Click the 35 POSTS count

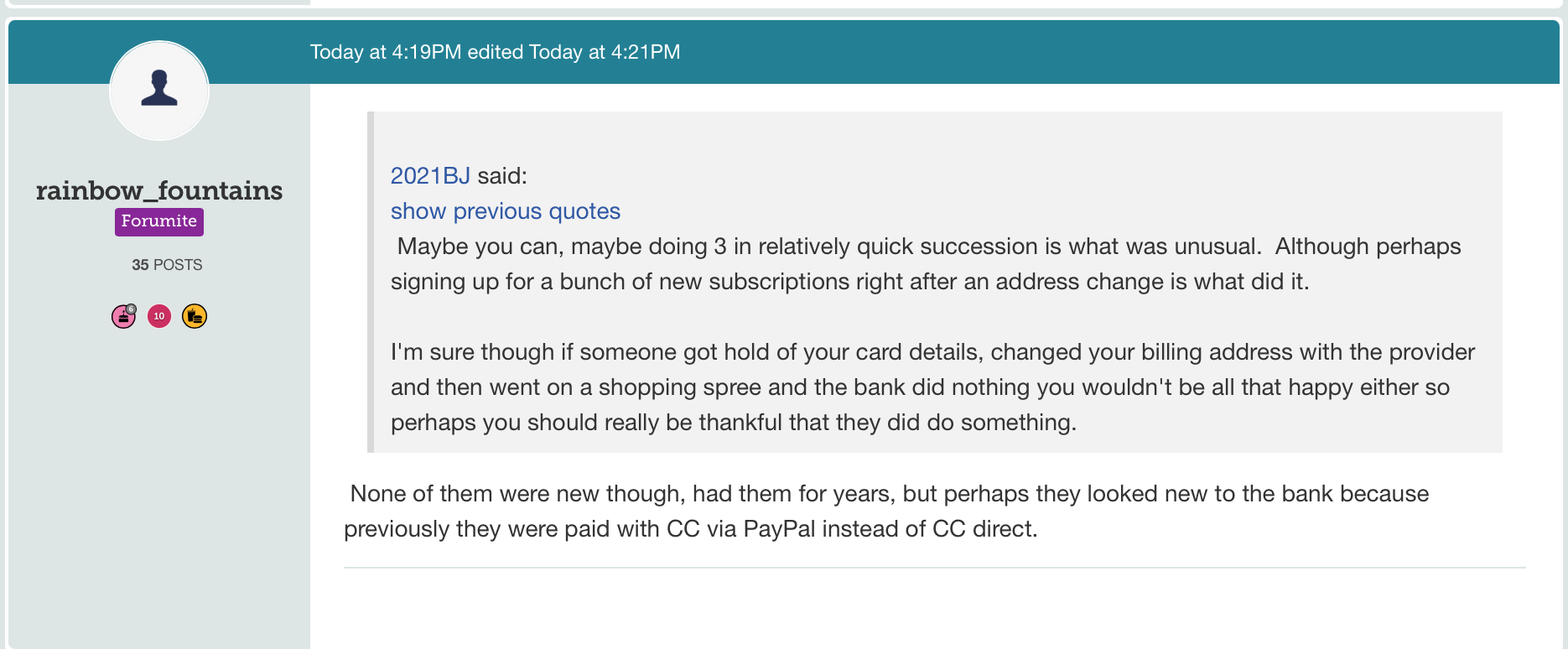pyautogui.click(x=167, y=265)
